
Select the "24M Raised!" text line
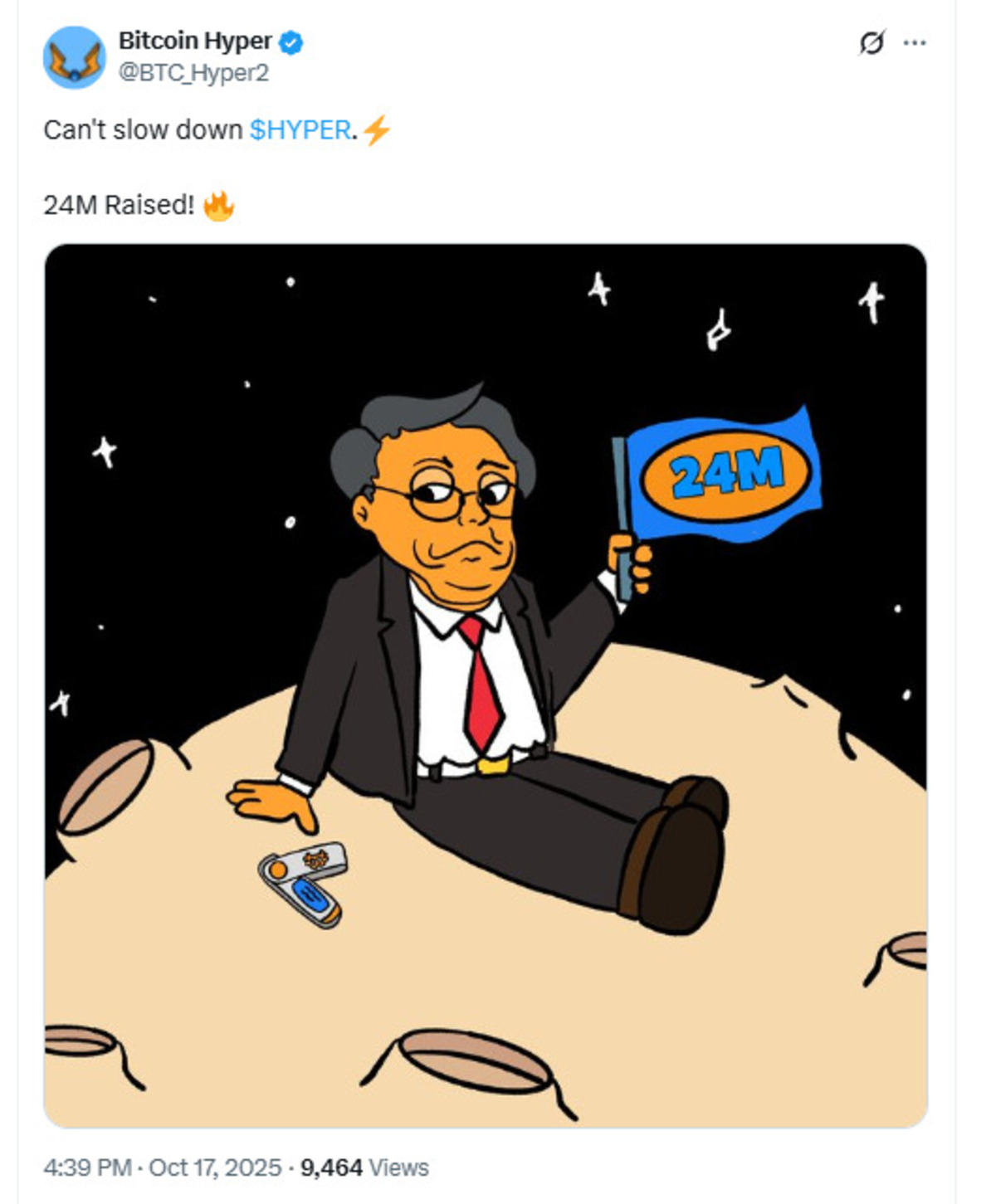(119, 205)
